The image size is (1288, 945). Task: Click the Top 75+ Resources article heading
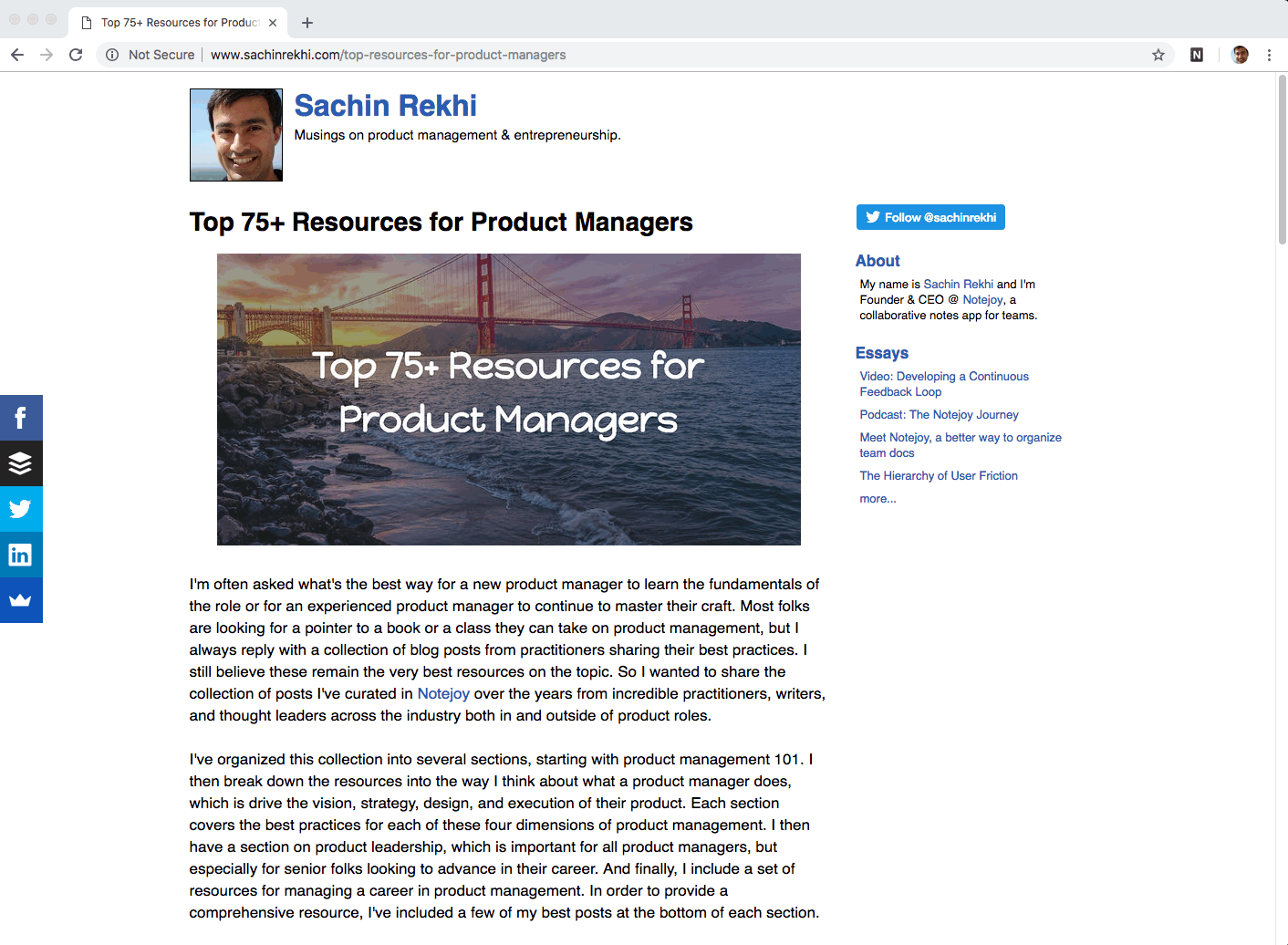[x=441, y=222]
